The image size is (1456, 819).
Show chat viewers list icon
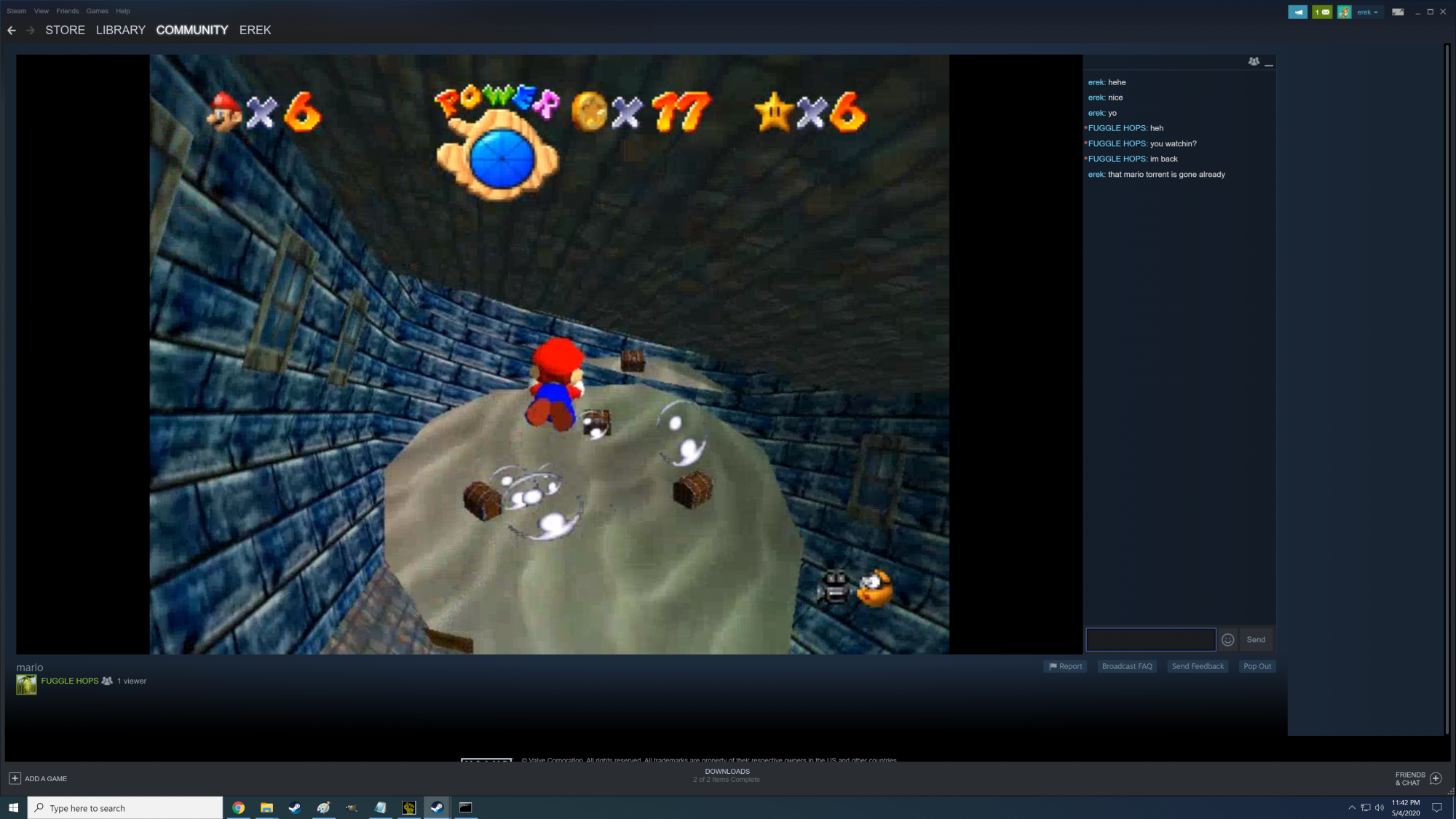coord(1254,62)
